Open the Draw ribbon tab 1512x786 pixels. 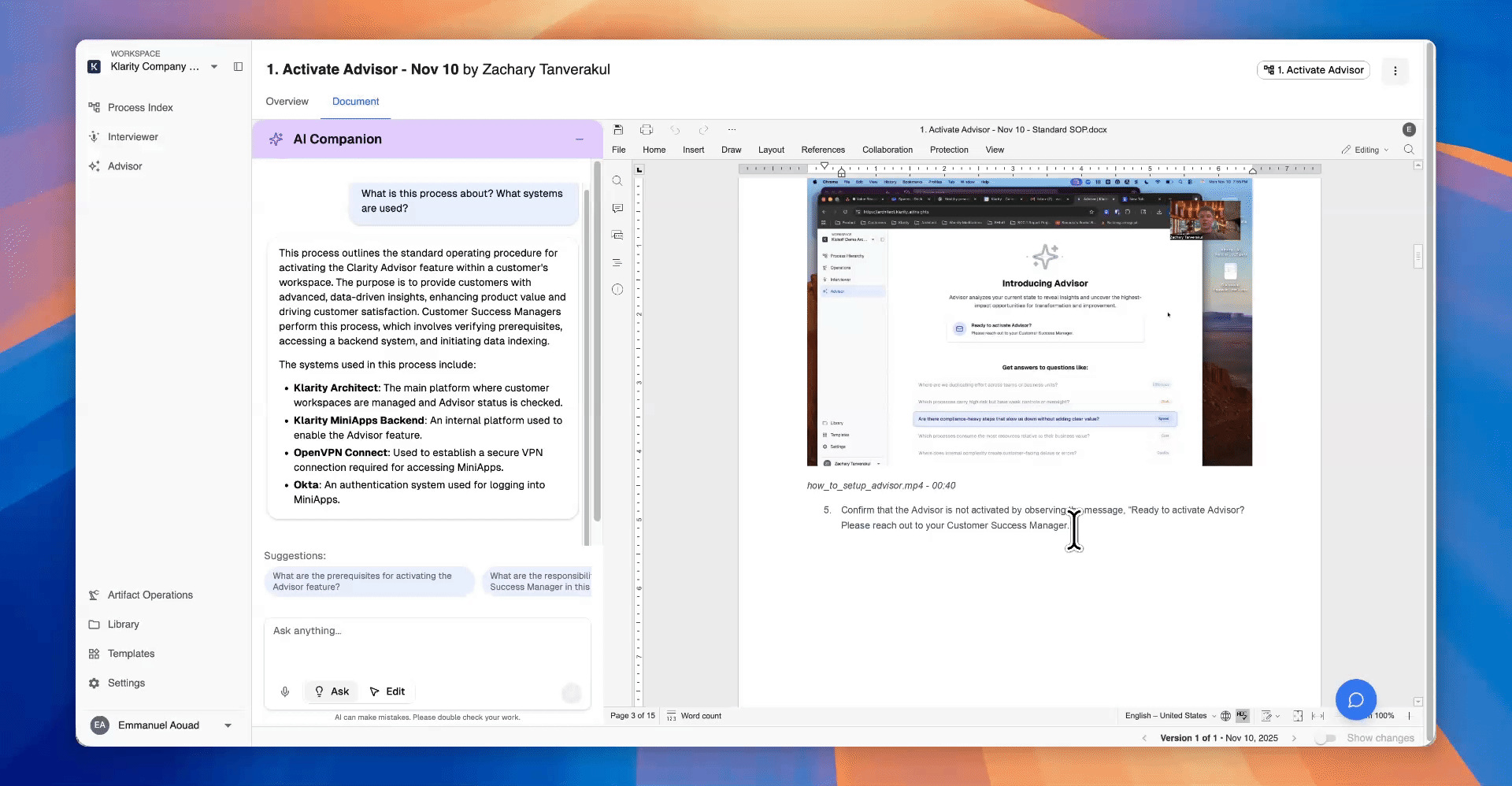click(731, 150)
